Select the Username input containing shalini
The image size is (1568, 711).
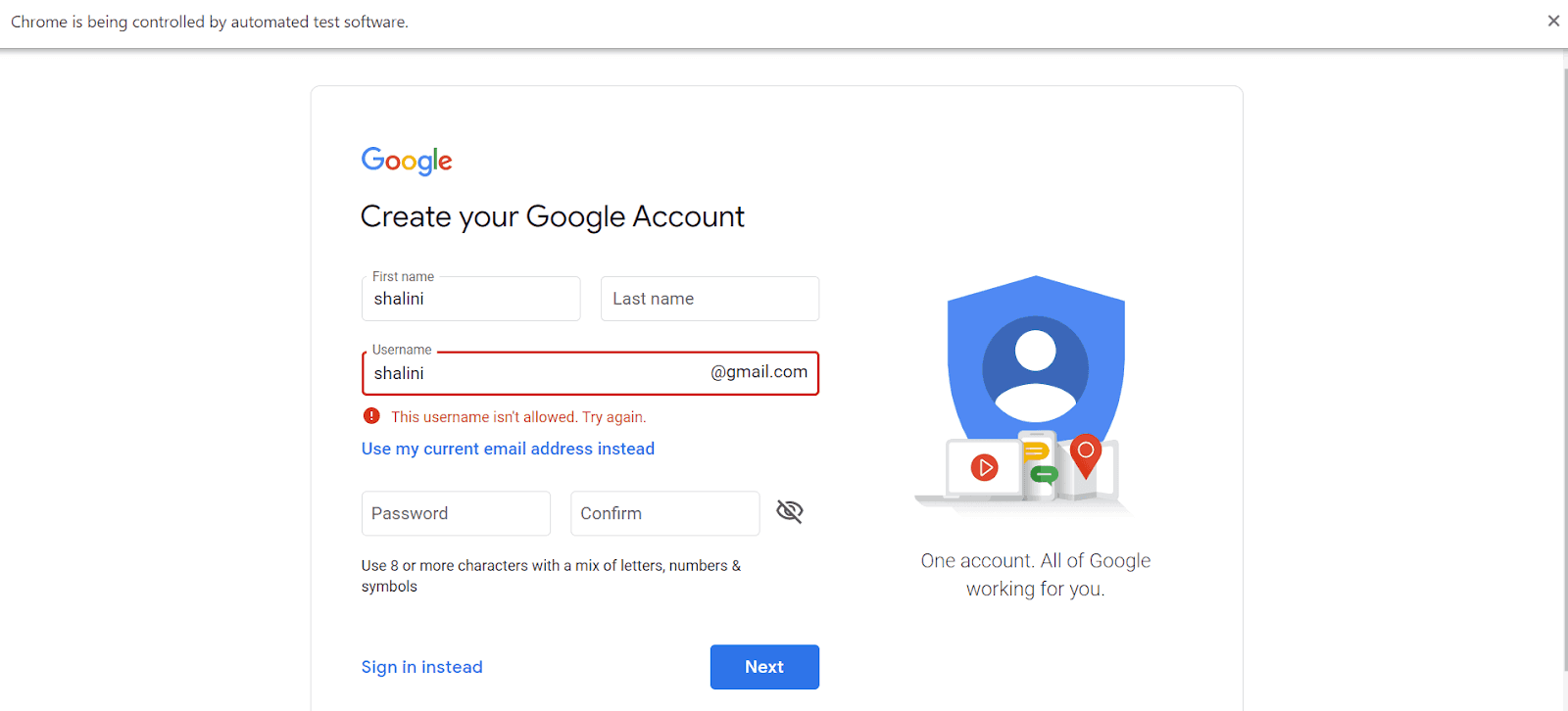[x=534, y=373]
